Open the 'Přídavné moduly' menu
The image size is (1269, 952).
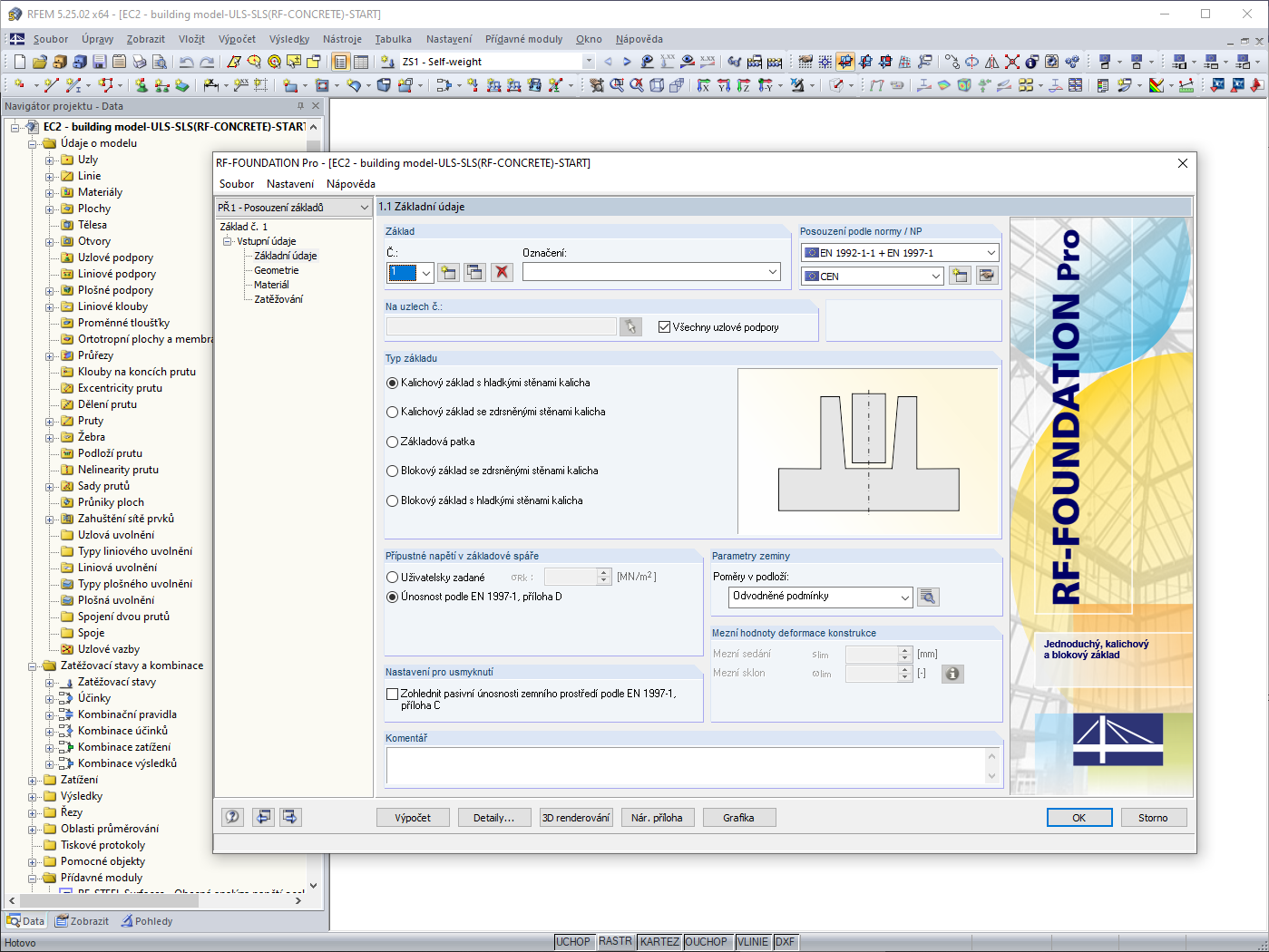coord(523,39)
